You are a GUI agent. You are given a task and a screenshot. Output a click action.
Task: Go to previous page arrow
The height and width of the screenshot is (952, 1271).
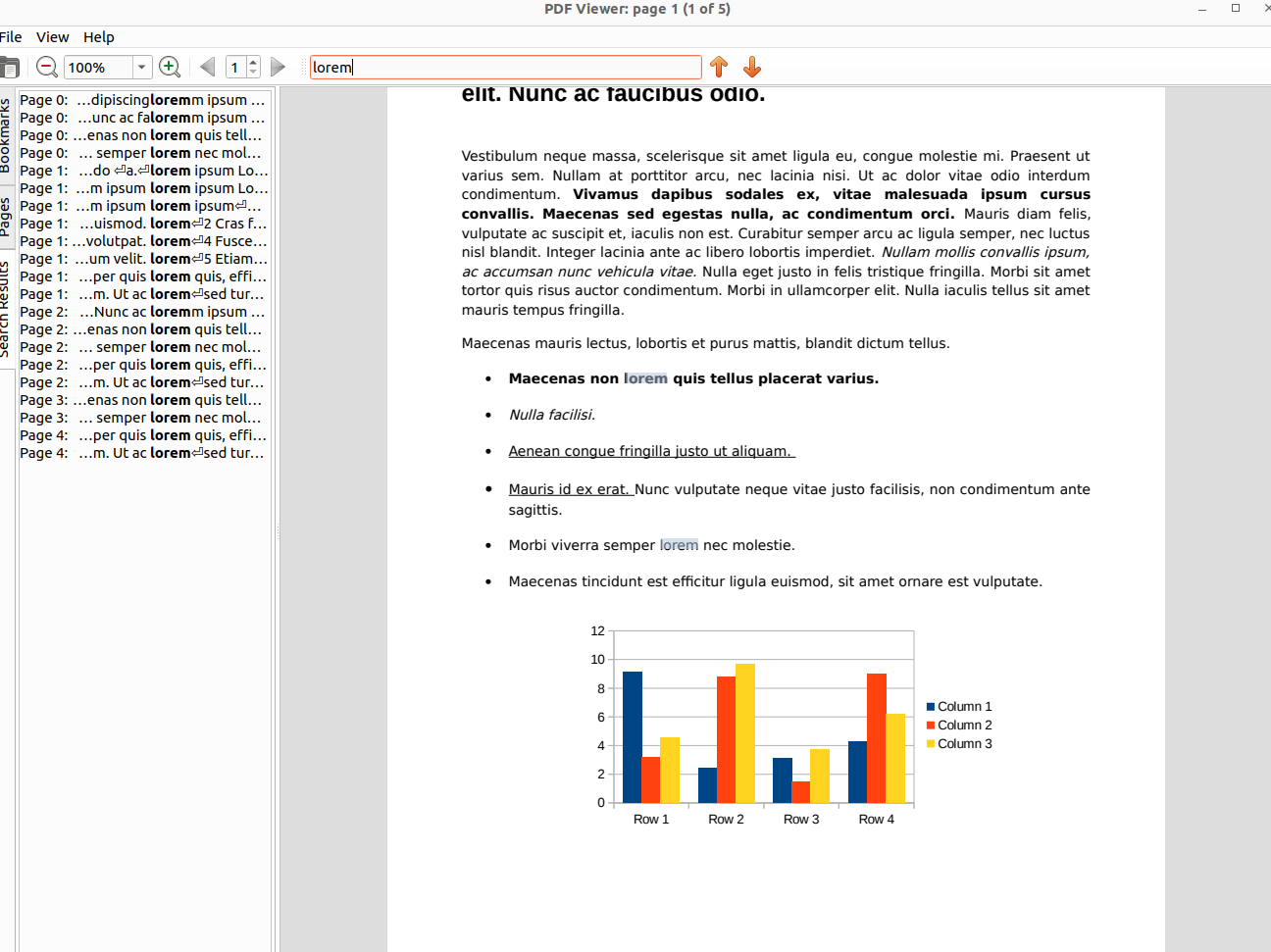(x=207, y=67)
